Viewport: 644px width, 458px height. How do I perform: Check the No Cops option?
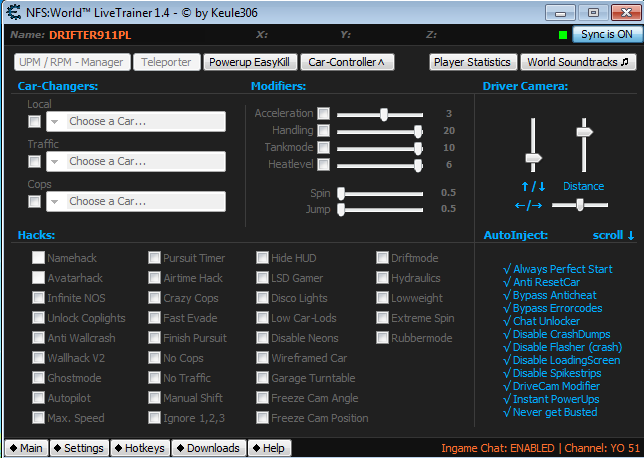pyautogui.click(x=154, y=358)
